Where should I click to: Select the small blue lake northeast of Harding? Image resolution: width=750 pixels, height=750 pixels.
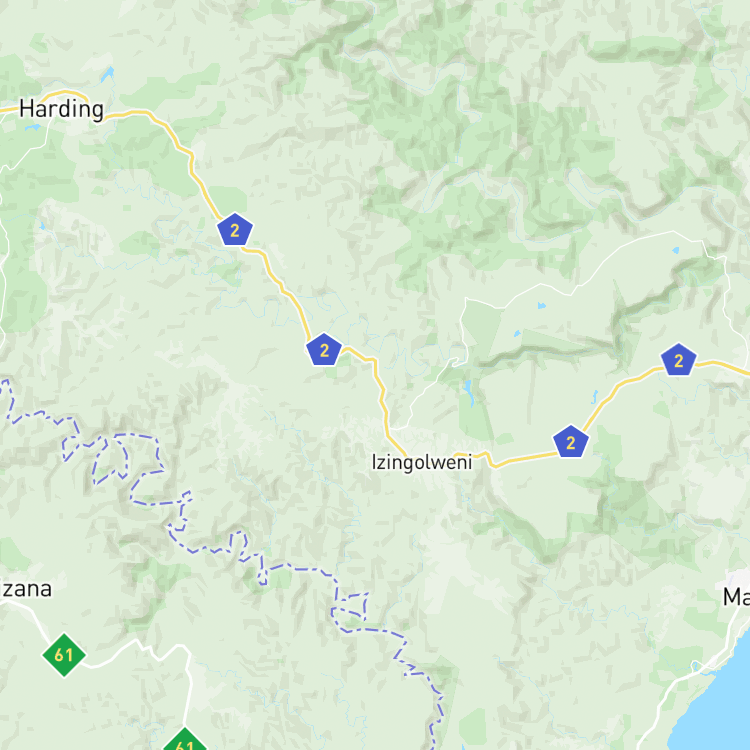tap(107, 74)
